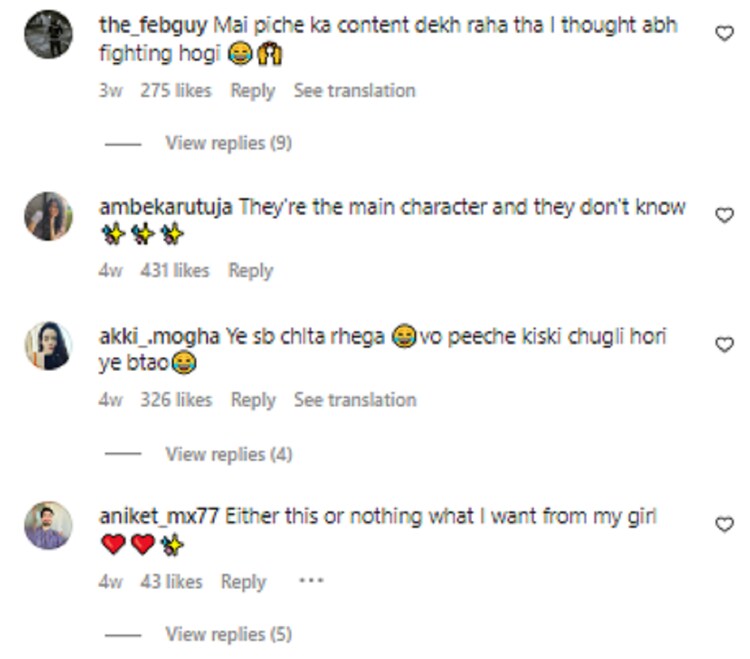Like akki_.mogha's comment with heart icon

pyautogui.click(x=724, y=344)
